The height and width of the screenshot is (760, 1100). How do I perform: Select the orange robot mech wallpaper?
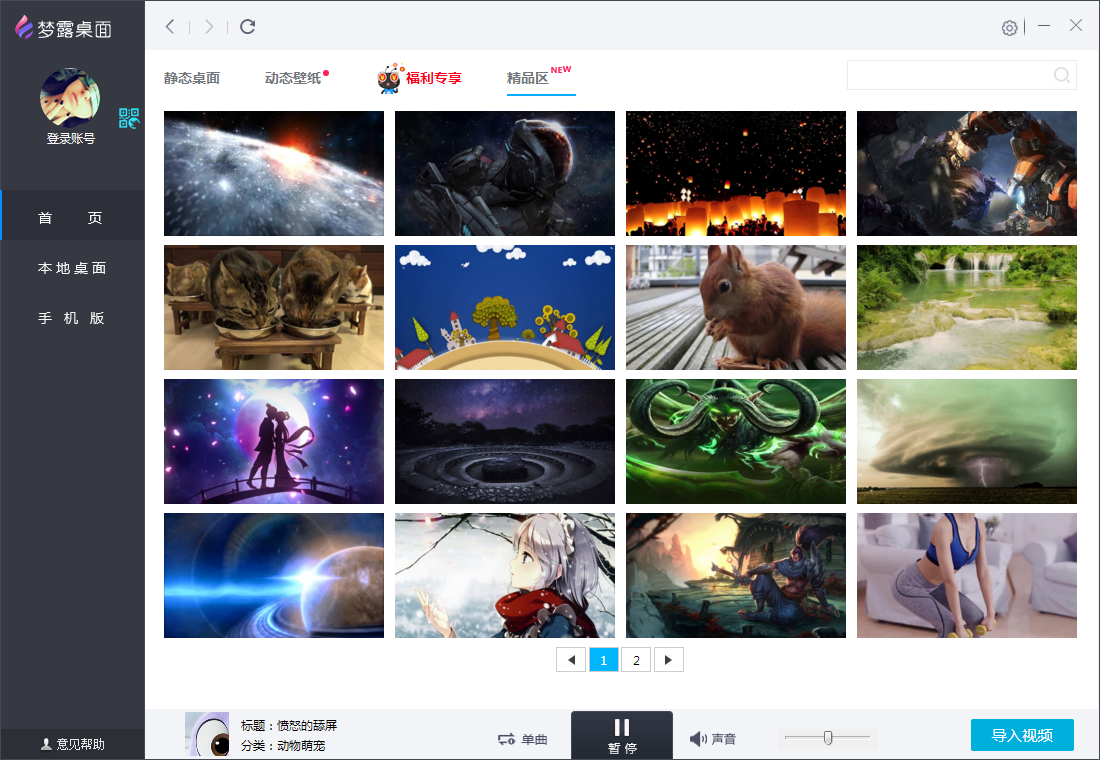967,173
